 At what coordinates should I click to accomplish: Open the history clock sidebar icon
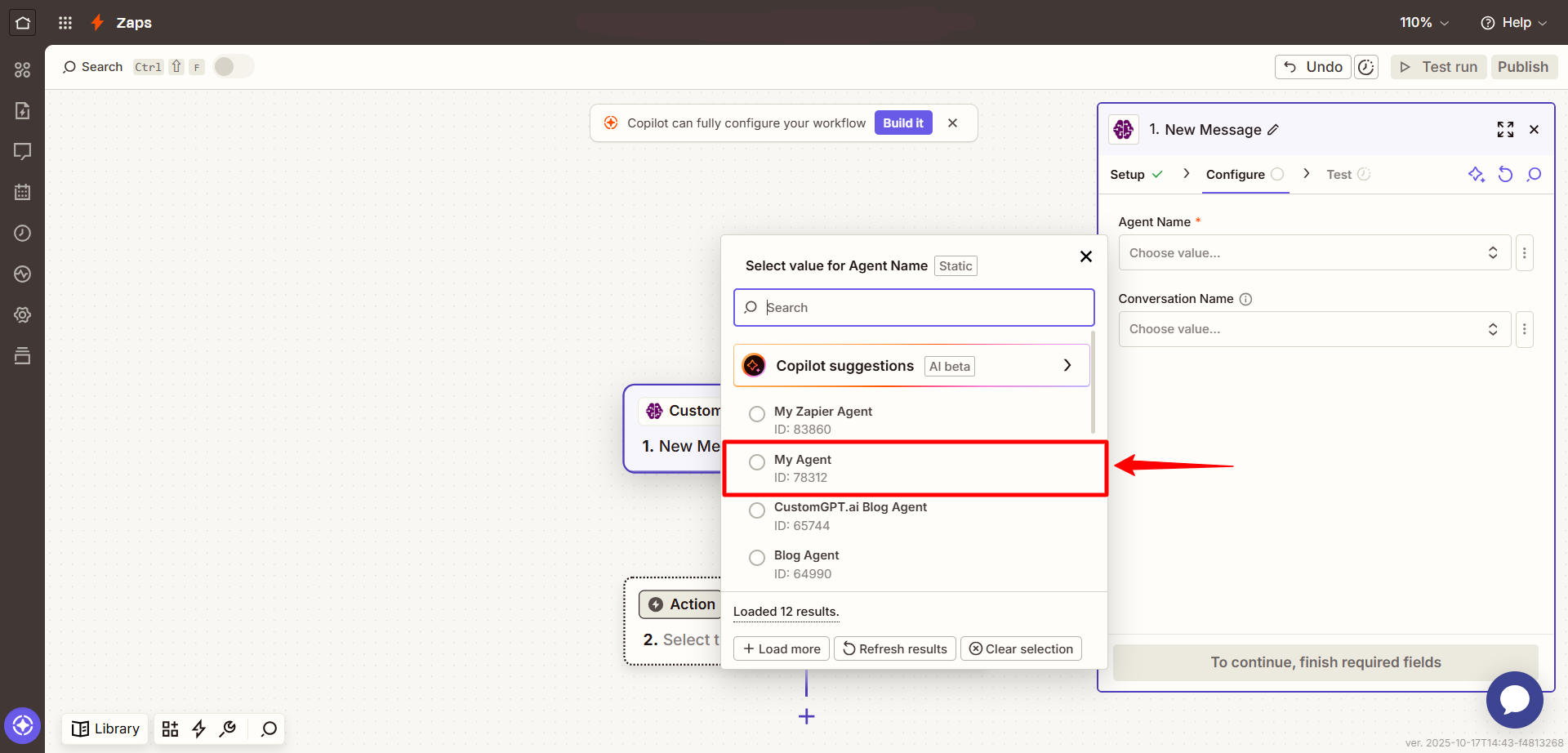coord(22,233)
